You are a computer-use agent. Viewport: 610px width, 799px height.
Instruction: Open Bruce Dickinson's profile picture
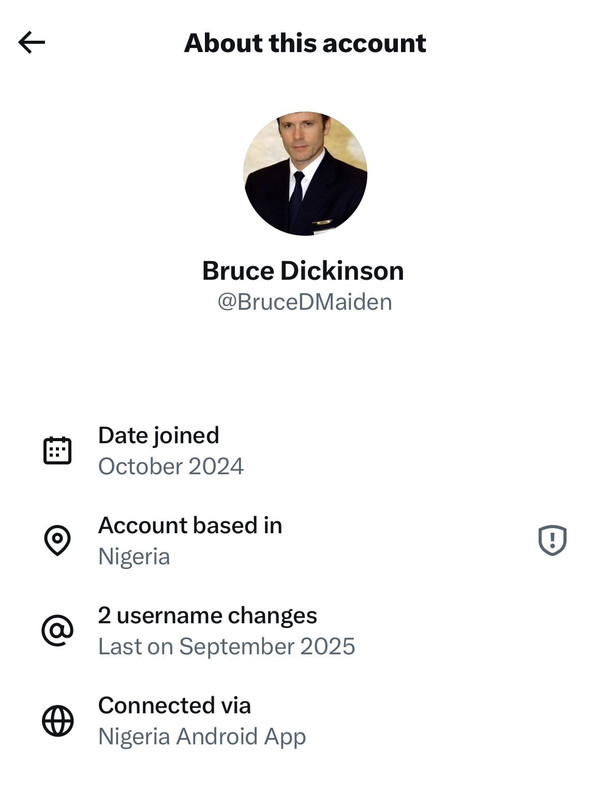tap(305, 174)
